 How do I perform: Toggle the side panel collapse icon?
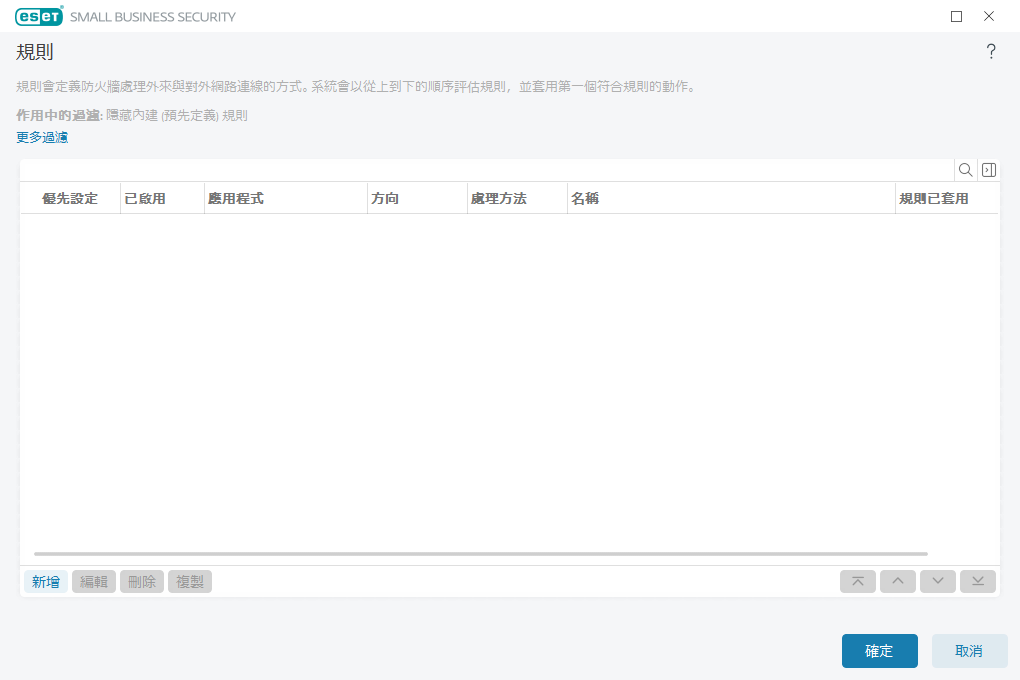989,170
